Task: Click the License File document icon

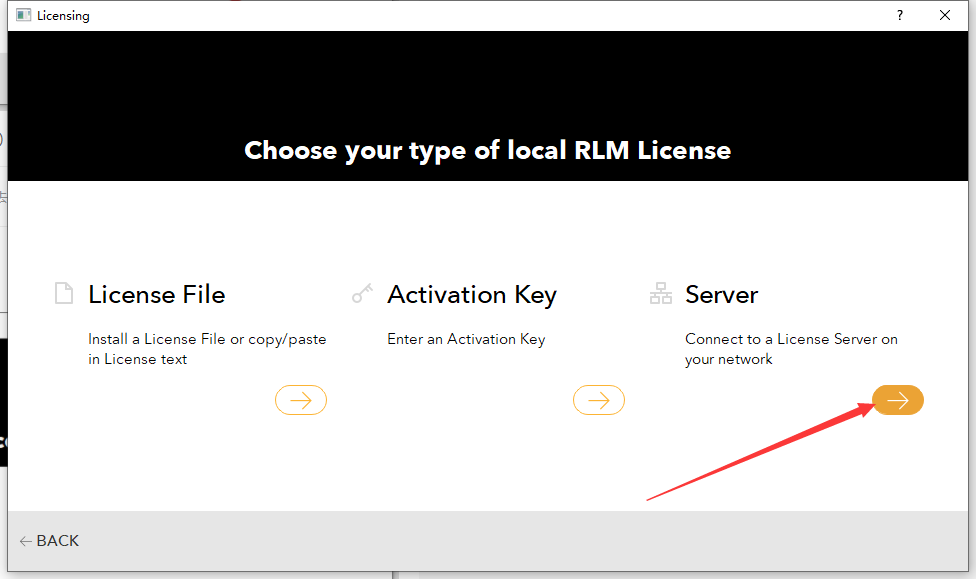Action: click(x=64, y=293)
